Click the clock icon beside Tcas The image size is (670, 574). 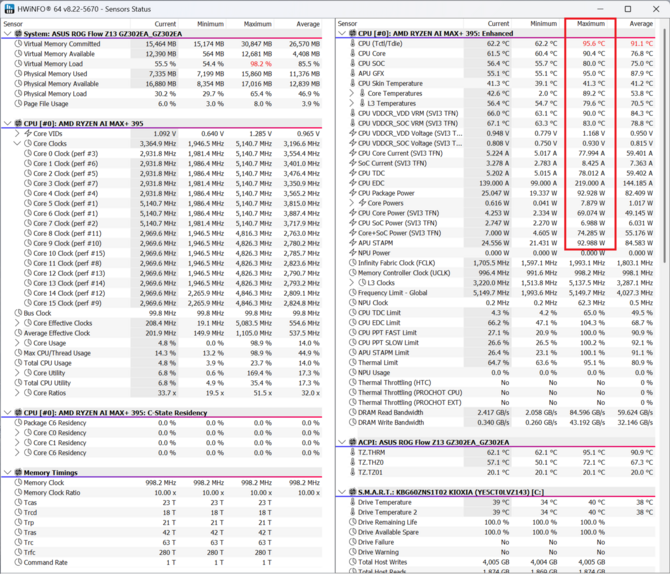pyautogui.click(x=18, y=503)
